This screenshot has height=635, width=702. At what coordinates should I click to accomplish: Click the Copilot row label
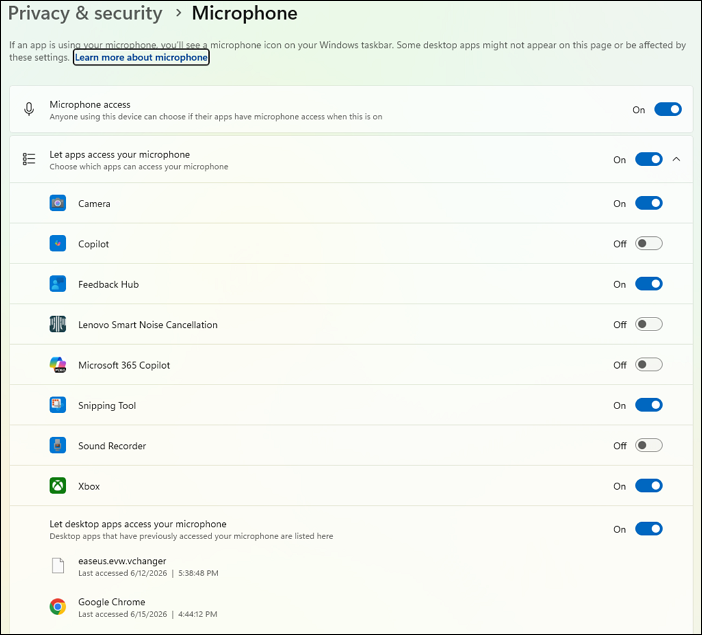(93, 244)
